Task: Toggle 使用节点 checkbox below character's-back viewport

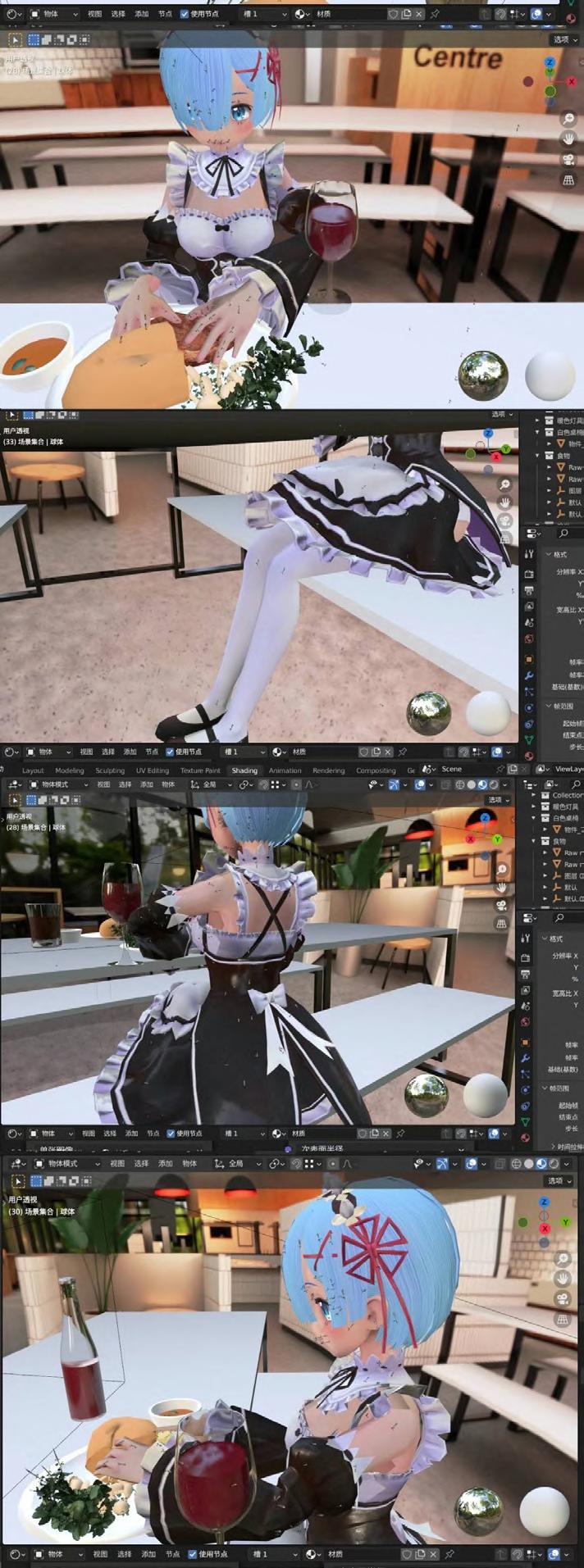Action: 171,1134
